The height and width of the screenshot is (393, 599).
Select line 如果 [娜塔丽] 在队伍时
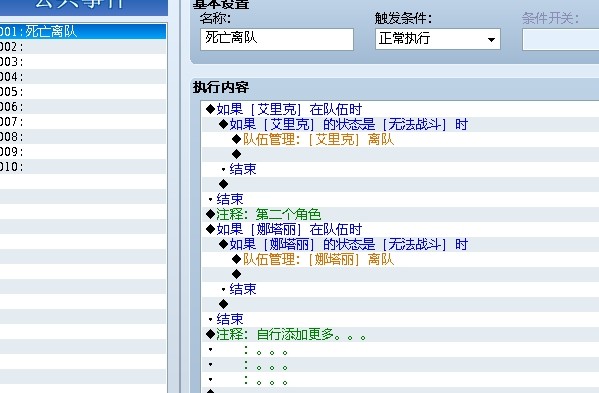[400, 230]
